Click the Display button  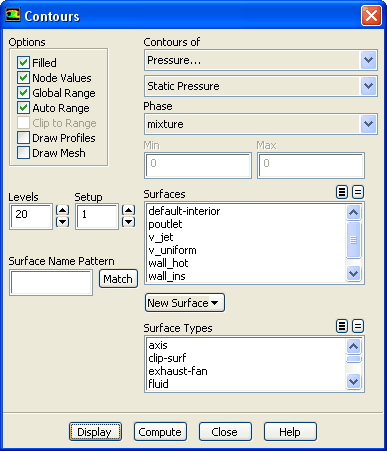95,432
